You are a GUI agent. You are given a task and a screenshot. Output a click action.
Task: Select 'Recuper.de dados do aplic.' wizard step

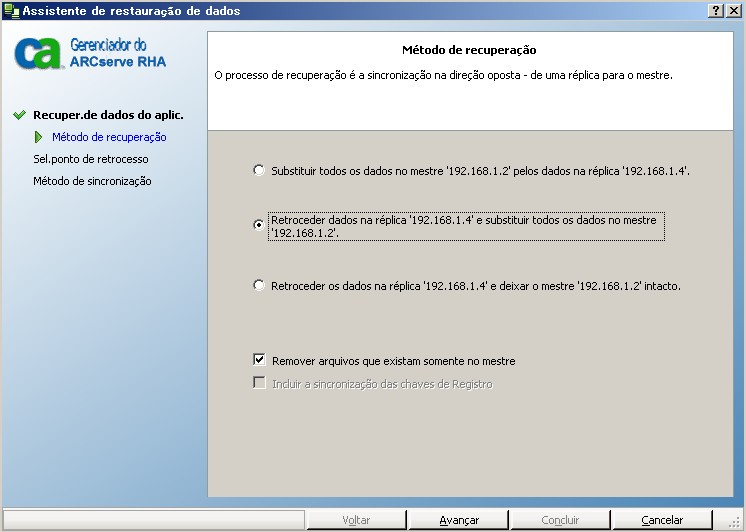[108, 115]
